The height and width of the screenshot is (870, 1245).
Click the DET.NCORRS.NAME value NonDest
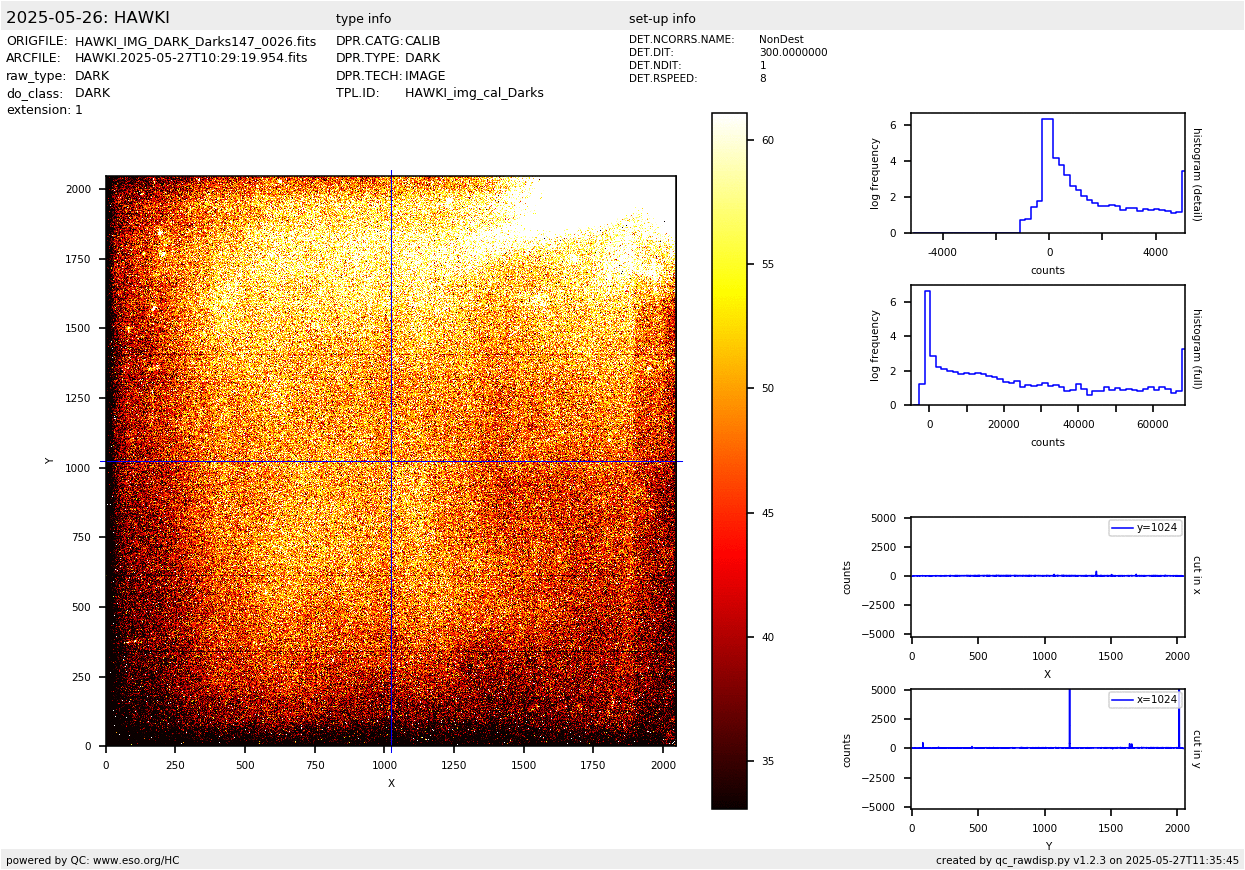(x=781, y=40)
